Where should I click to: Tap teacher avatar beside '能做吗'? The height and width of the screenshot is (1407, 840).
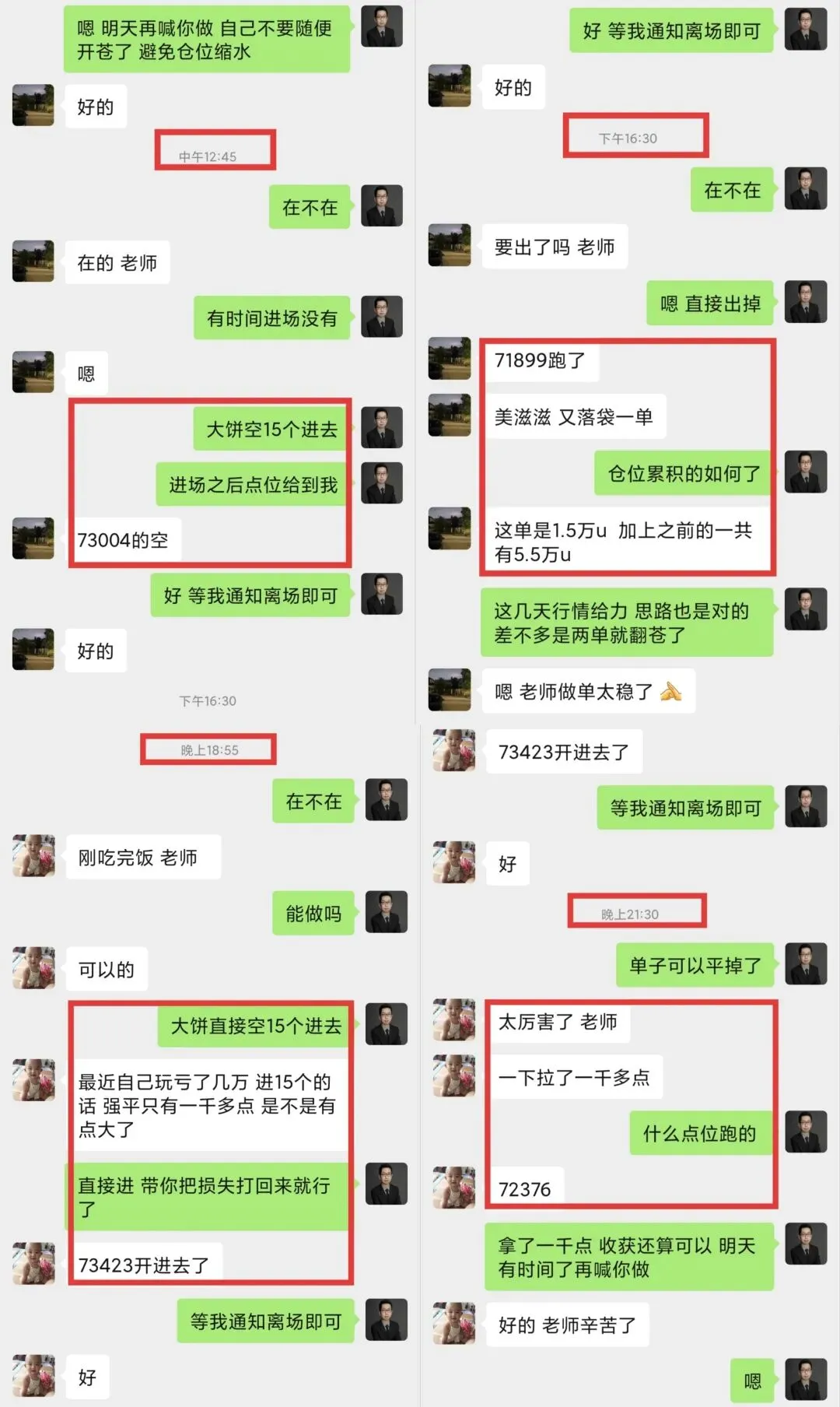point(387,912)
